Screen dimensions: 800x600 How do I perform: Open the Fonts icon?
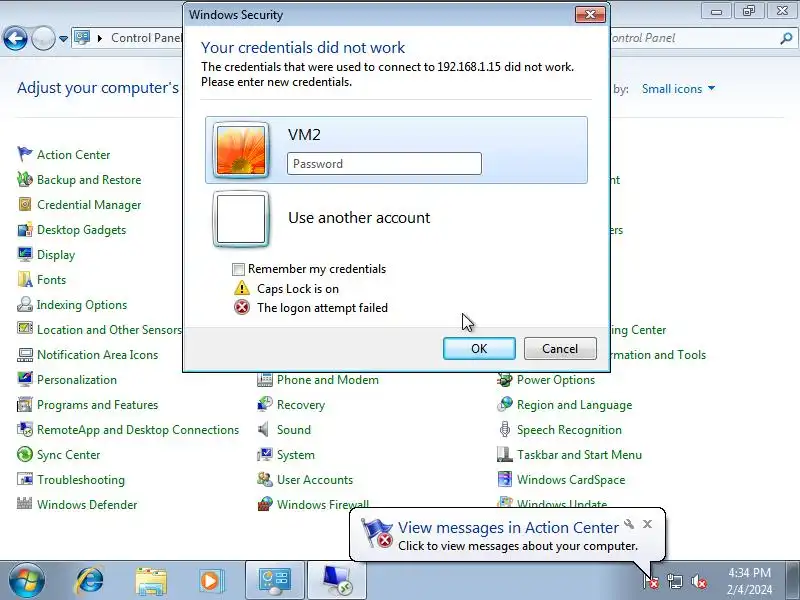[x=24, y=279]
